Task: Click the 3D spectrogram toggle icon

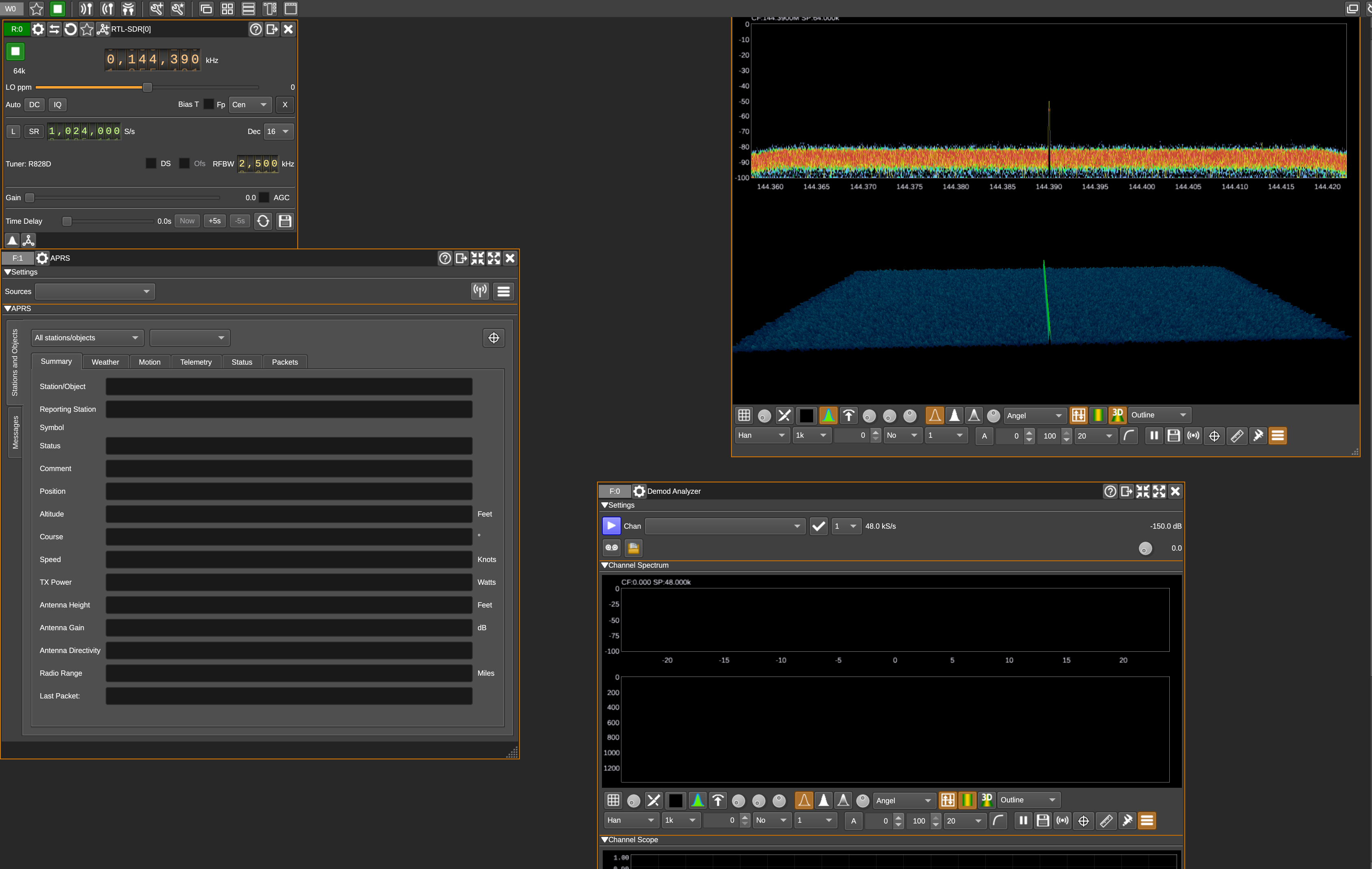Action: [x=1117, y=415]
